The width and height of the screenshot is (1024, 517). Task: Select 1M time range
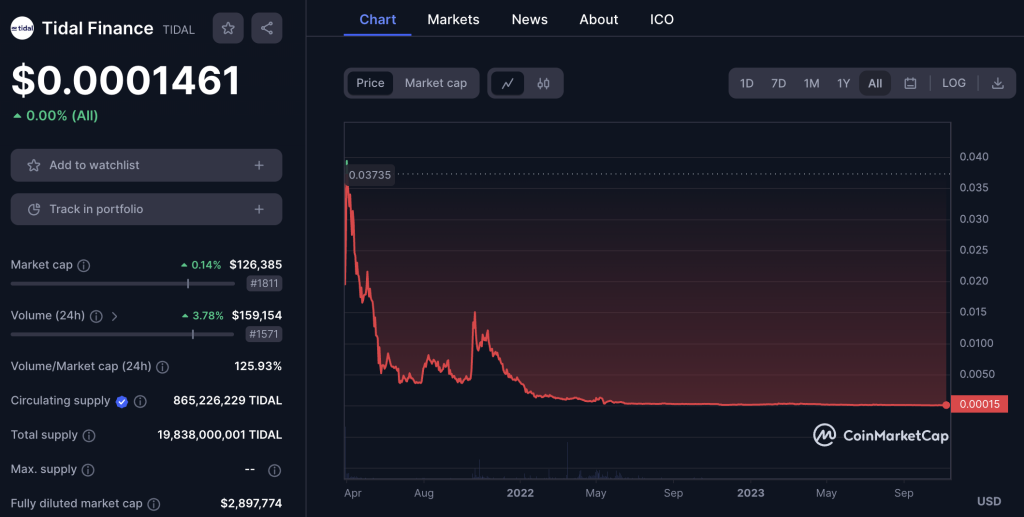811,84
